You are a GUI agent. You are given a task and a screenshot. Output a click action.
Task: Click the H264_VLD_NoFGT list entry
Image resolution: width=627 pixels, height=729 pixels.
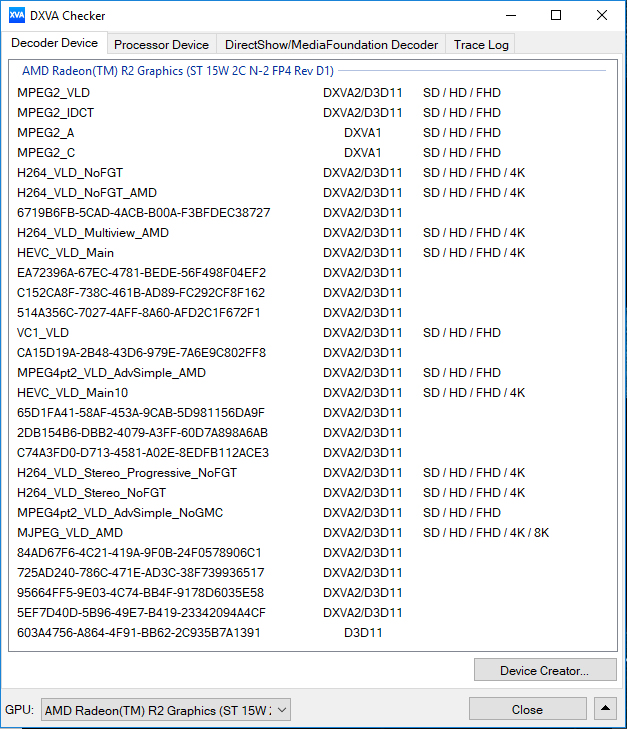pos(70,173)
